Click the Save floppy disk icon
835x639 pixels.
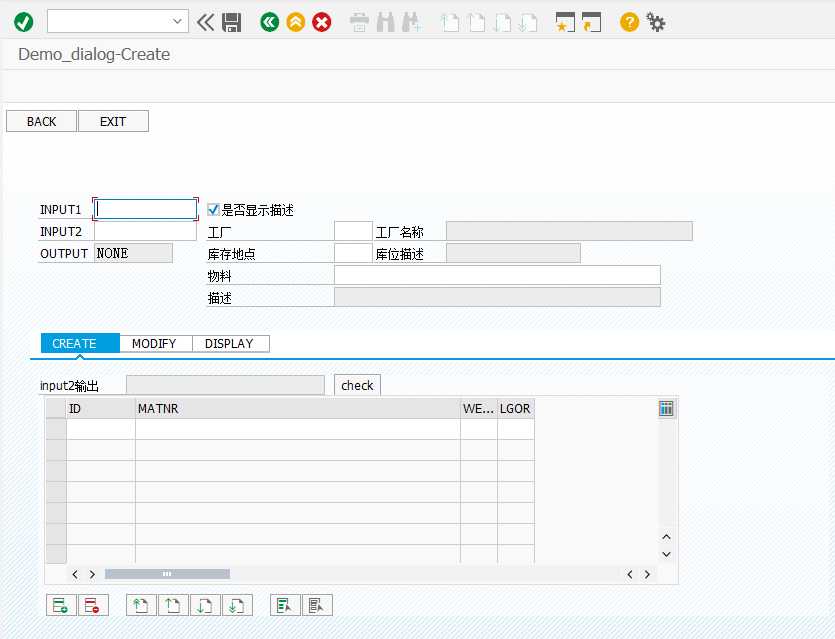point(231,22)
